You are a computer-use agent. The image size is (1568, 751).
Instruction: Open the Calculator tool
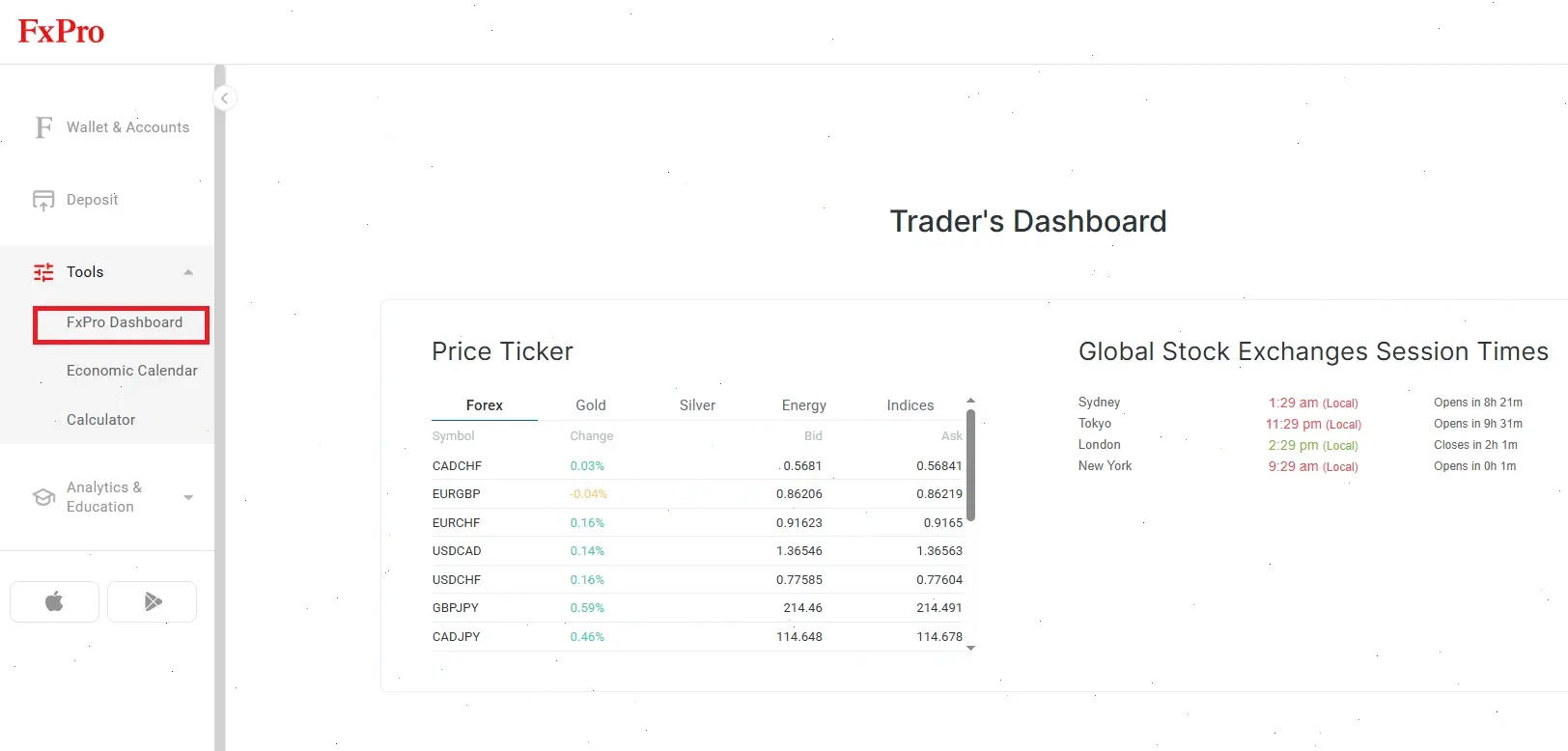(100, 419)
